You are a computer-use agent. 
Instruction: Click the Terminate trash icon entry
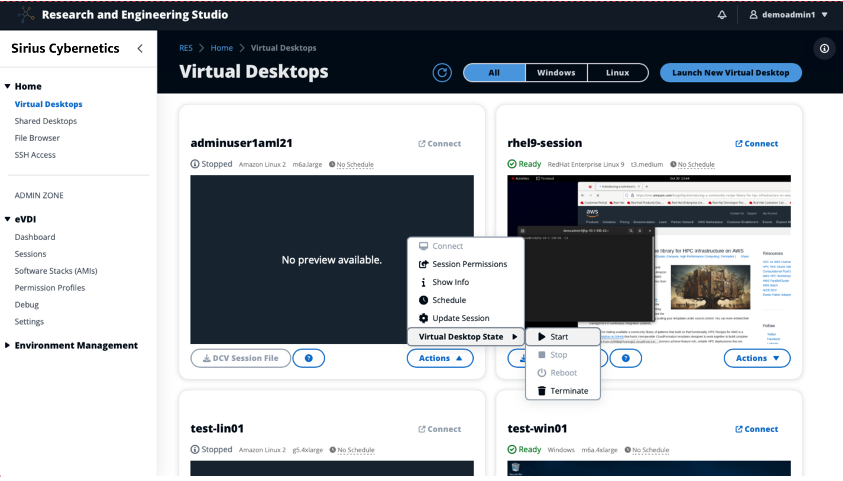click(562, 391)
